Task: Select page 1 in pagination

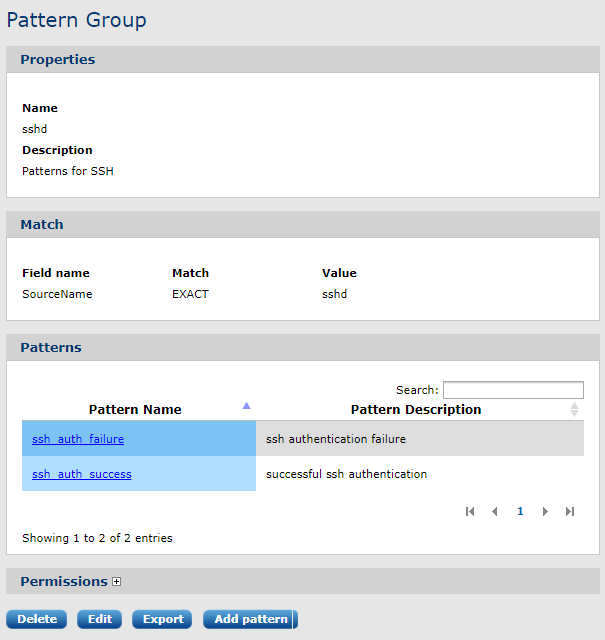Action: [520, 511]
